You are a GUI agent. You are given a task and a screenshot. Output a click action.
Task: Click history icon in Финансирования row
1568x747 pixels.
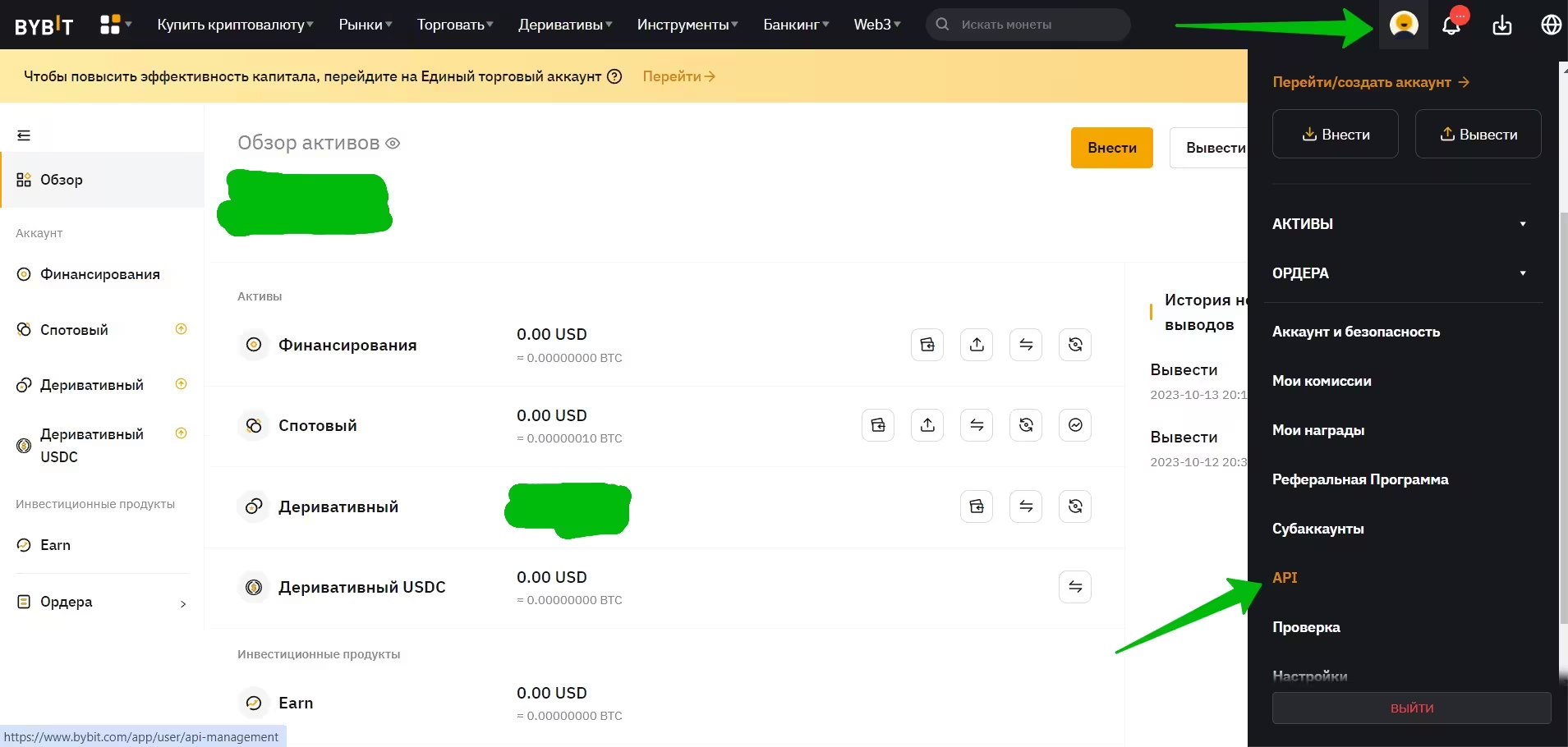coord(1075,345)
